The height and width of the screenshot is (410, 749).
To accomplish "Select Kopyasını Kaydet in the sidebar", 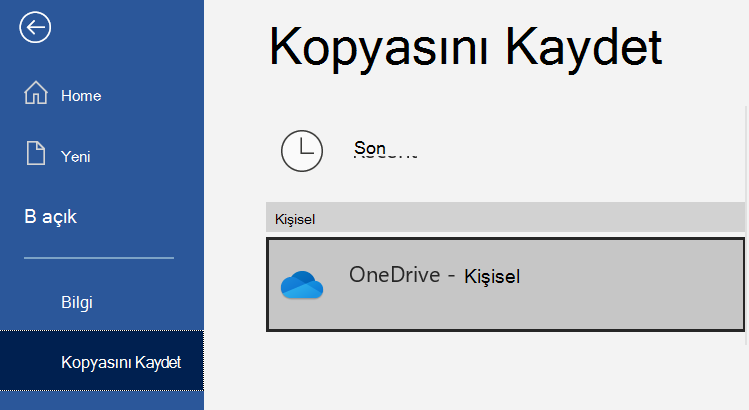I will pos(102,361).
